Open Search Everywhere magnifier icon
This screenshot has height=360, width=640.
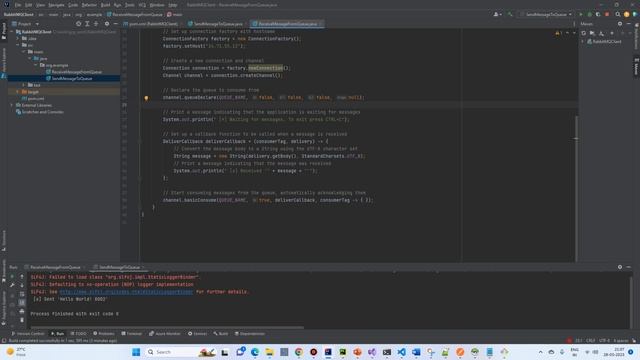click(618, 14)
